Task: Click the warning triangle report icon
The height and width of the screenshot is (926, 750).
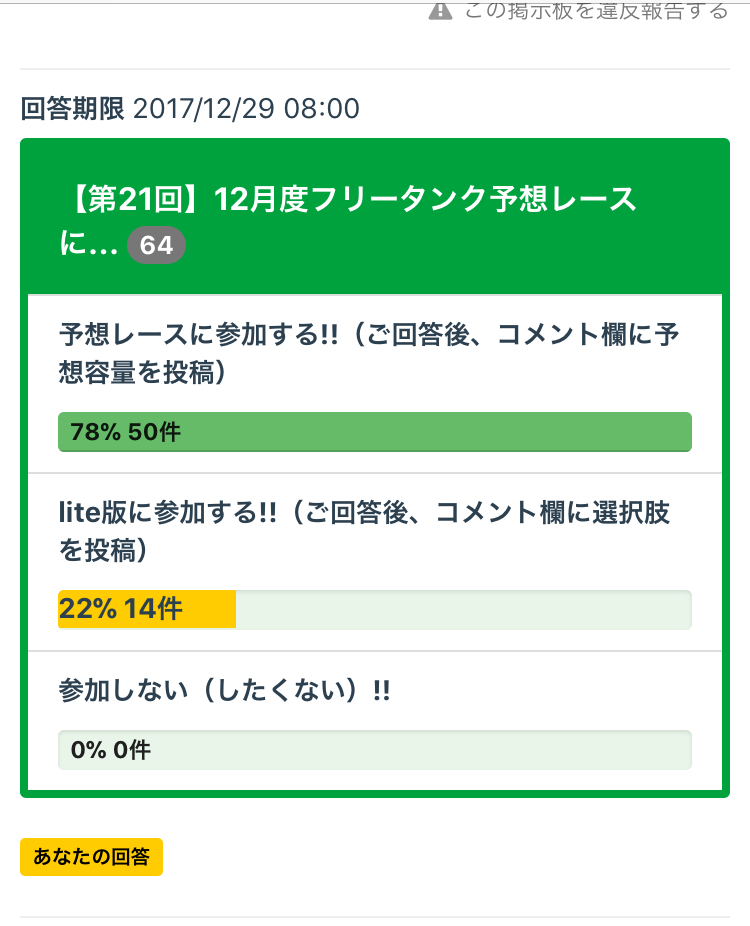Action: (441, 11)
